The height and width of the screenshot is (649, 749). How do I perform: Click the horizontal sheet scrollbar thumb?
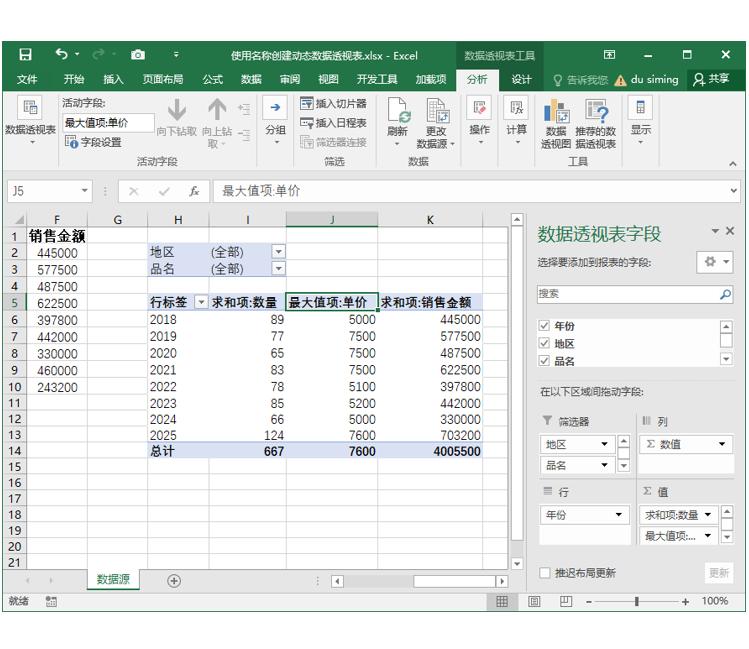454,581
